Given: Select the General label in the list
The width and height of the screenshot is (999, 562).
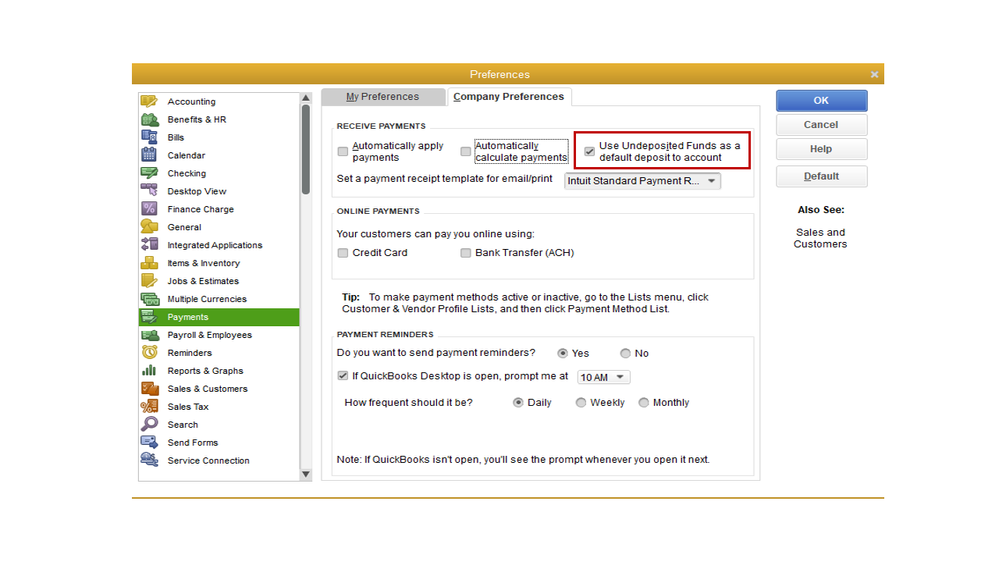Looking at the screenshot, I should coord(184,227).
